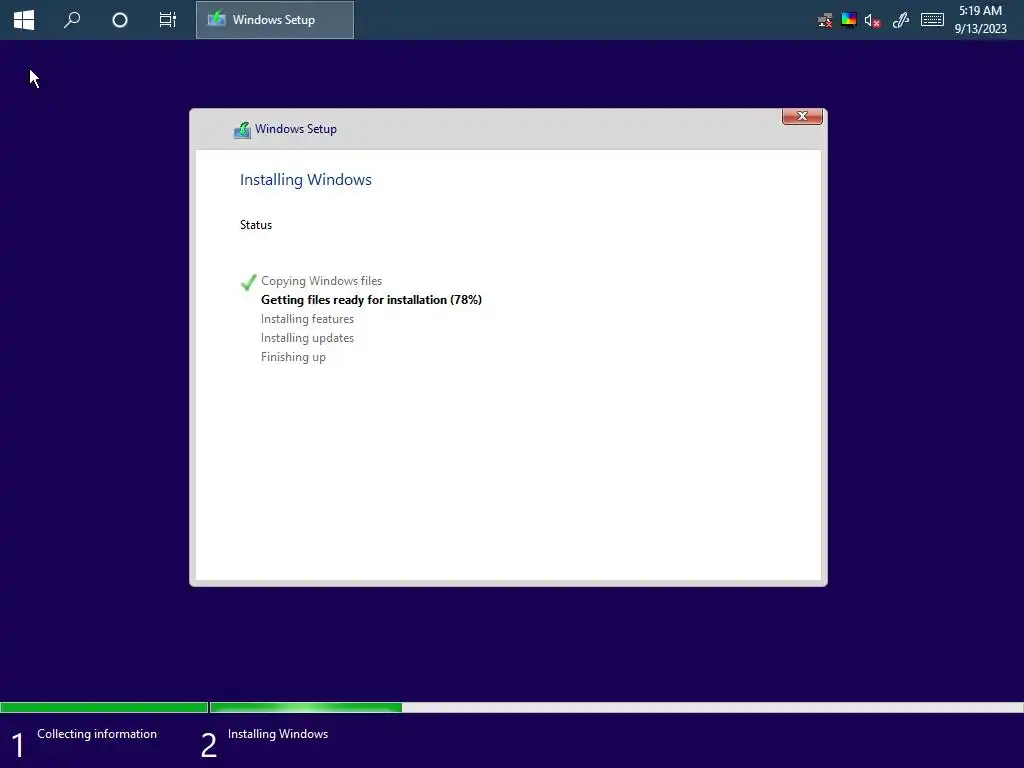
Task: Click step 1 "Collecting information" label
Action: 97,734
